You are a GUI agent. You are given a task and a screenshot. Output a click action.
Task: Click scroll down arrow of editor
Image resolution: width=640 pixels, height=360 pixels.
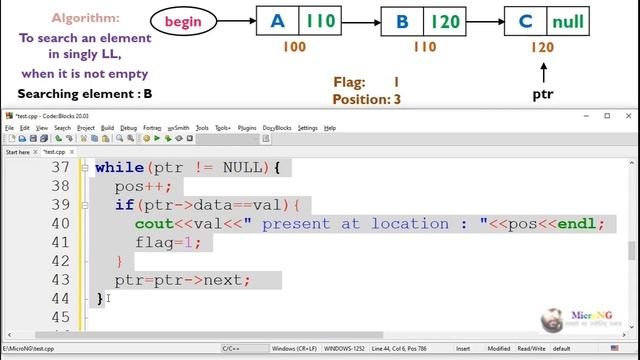coord(631,327)
